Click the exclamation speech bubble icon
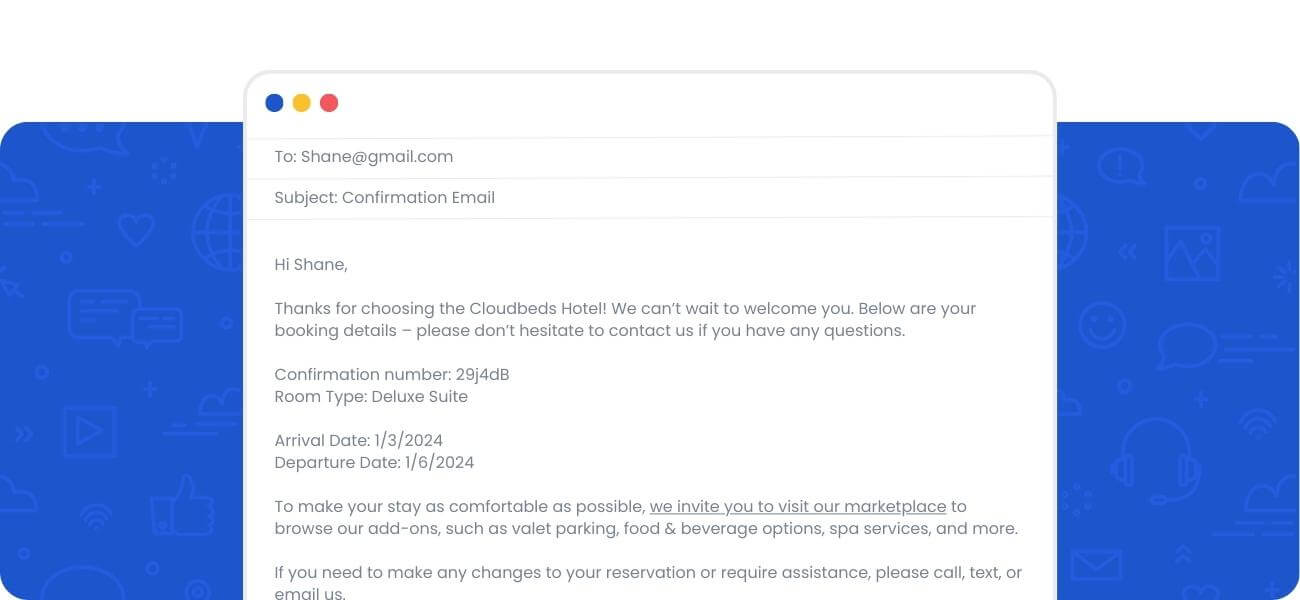 1120,165
